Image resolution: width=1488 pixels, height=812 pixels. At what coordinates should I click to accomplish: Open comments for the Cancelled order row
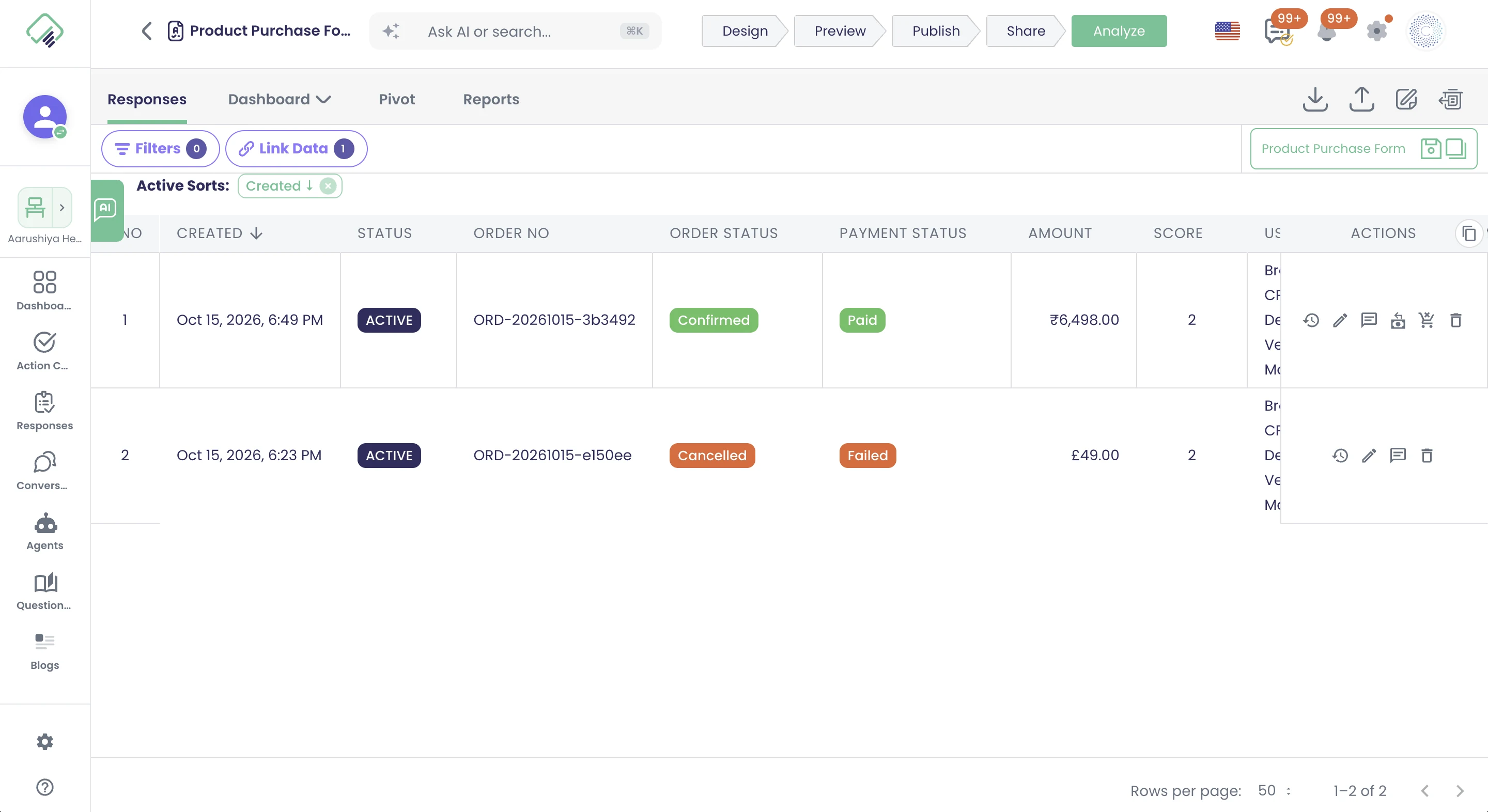pos(1398,455)
